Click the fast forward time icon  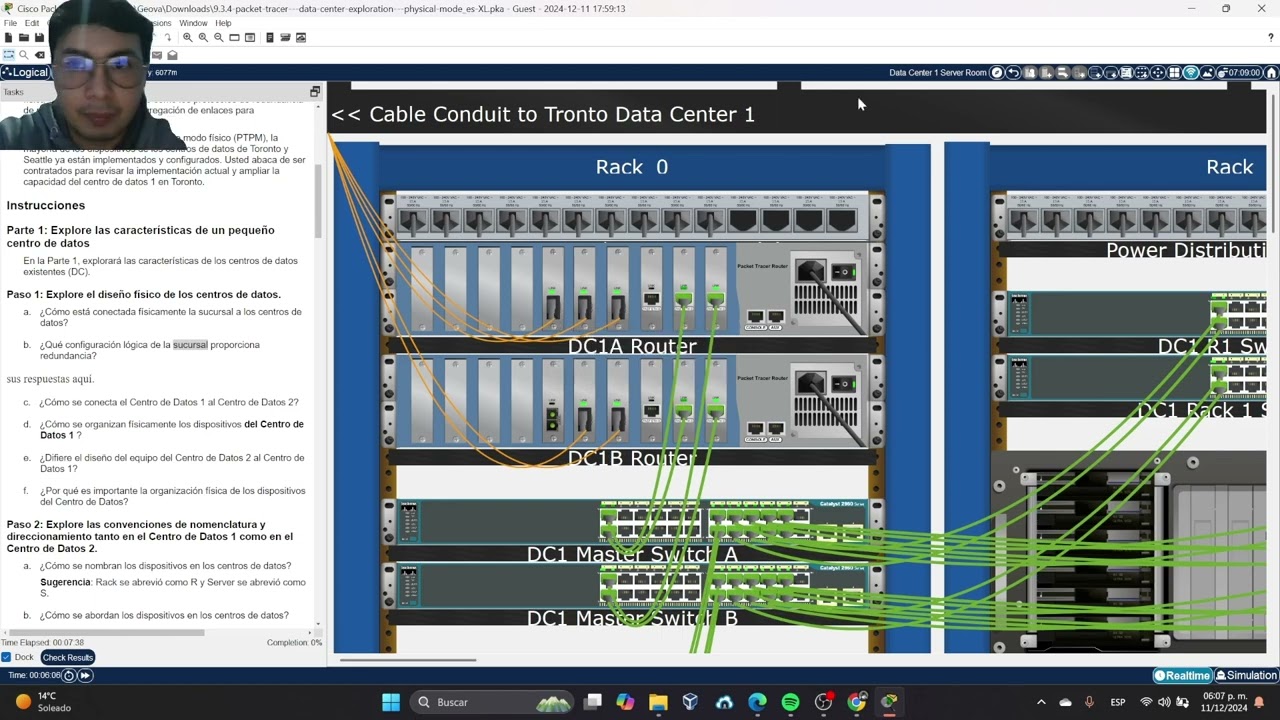point(85,675)
